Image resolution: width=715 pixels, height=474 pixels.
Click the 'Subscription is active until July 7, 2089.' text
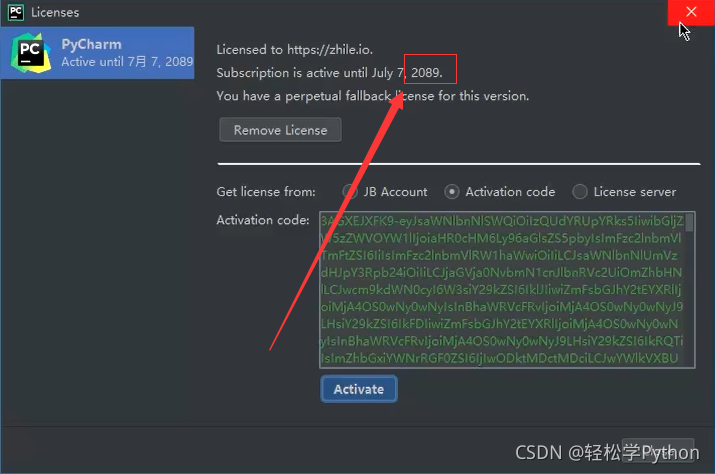click(329, 73)
